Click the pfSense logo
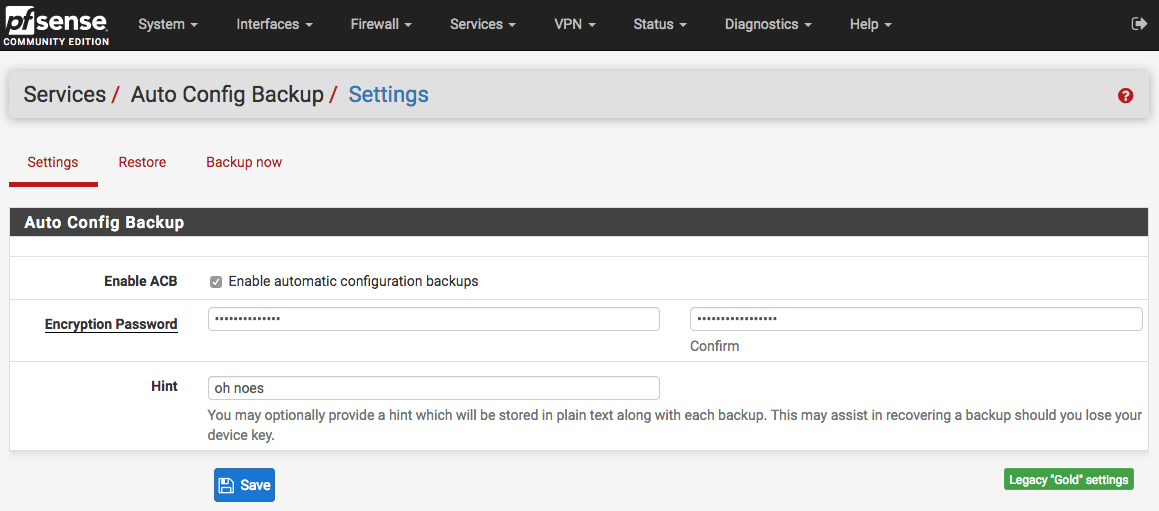Image resolution: width=1159 pixels, height=511 pixels. [x=55, y=25]
